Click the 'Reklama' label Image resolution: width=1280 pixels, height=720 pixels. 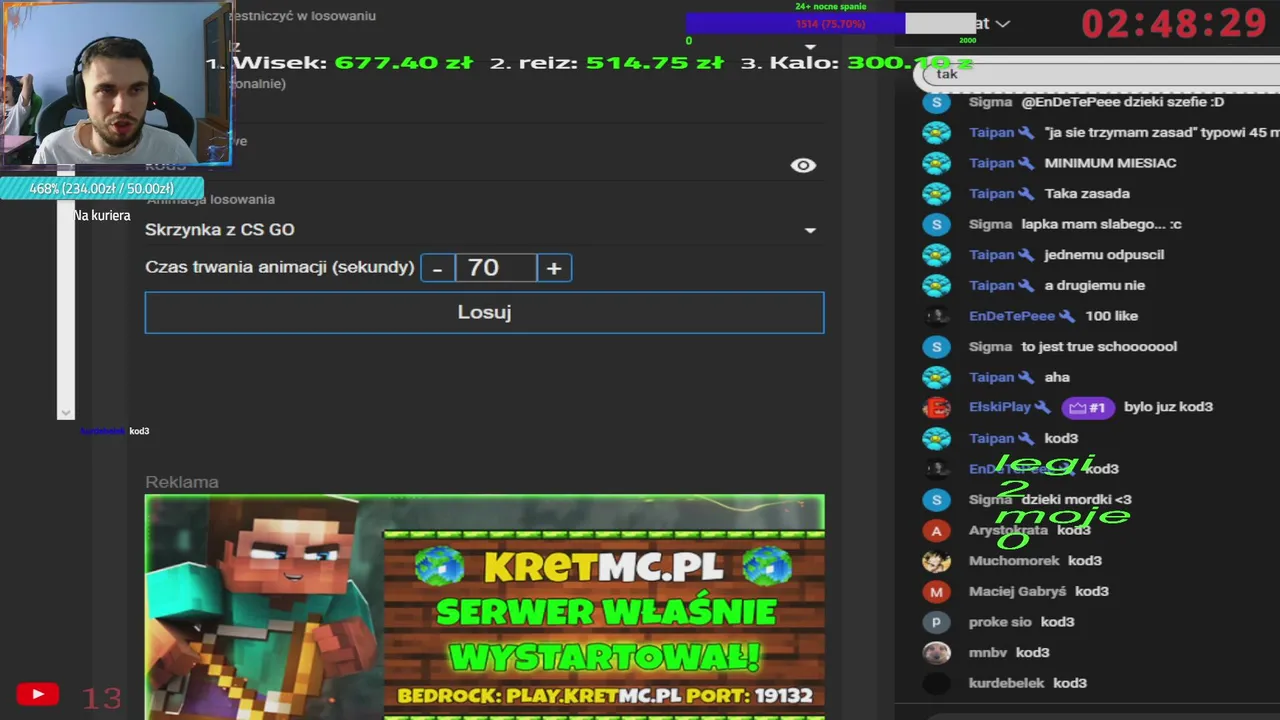(182, 482)
